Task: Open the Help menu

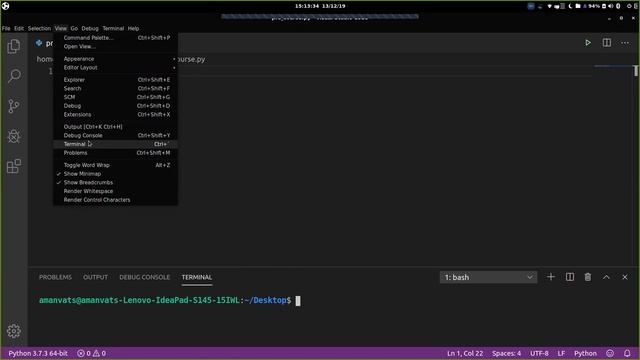Action: point(133,29)
